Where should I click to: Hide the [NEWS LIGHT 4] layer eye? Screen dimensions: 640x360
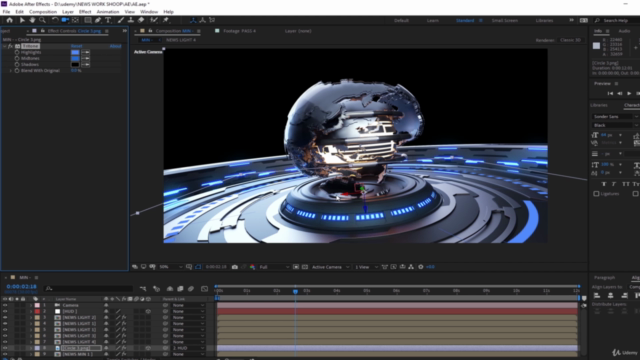point(5,342)
